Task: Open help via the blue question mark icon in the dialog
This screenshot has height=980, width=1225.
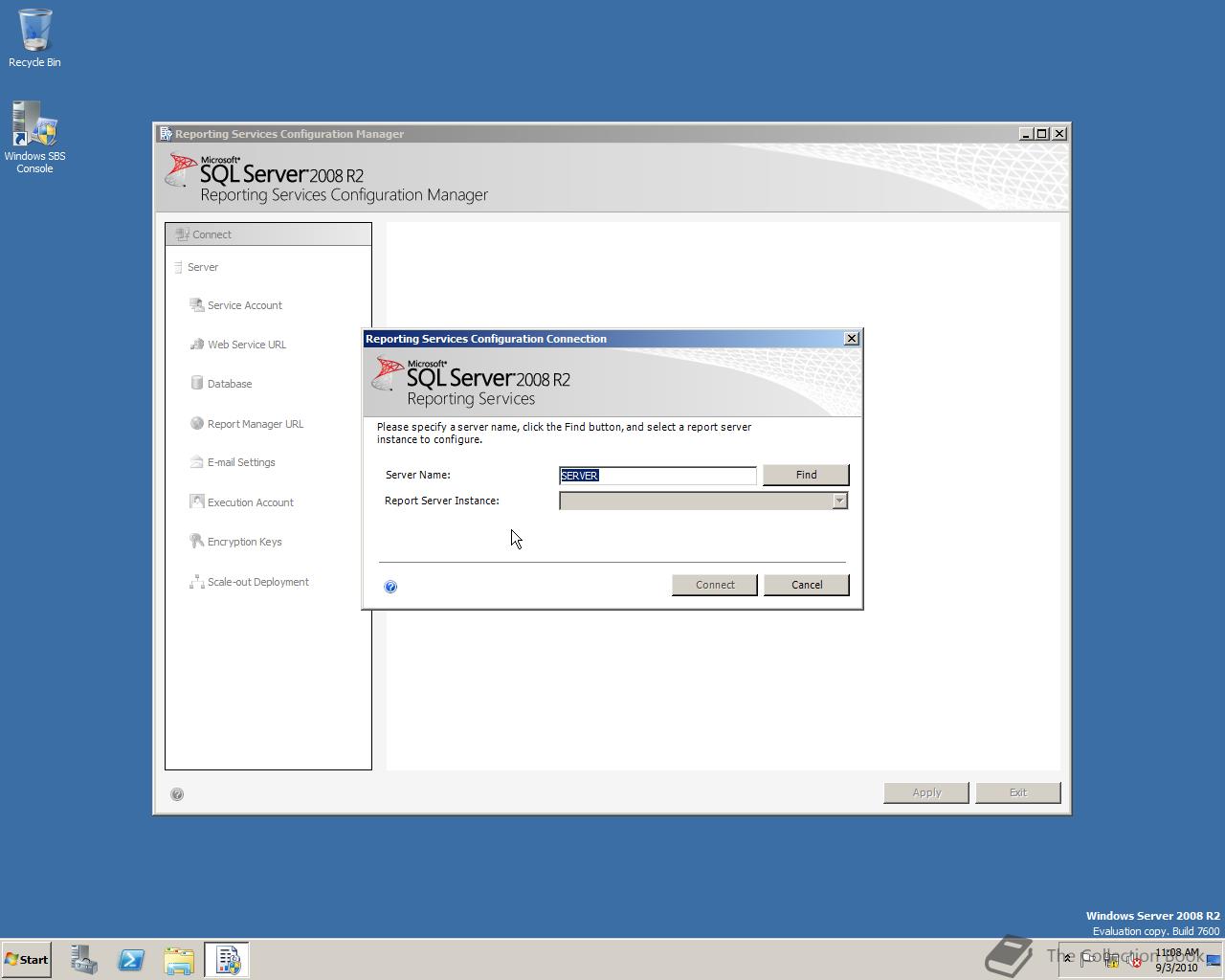Action: coord(390,587)
